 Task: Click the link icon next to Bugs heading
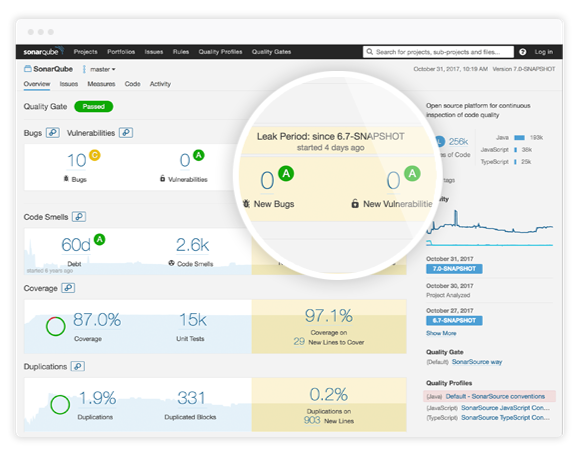[x=53, y=133]
